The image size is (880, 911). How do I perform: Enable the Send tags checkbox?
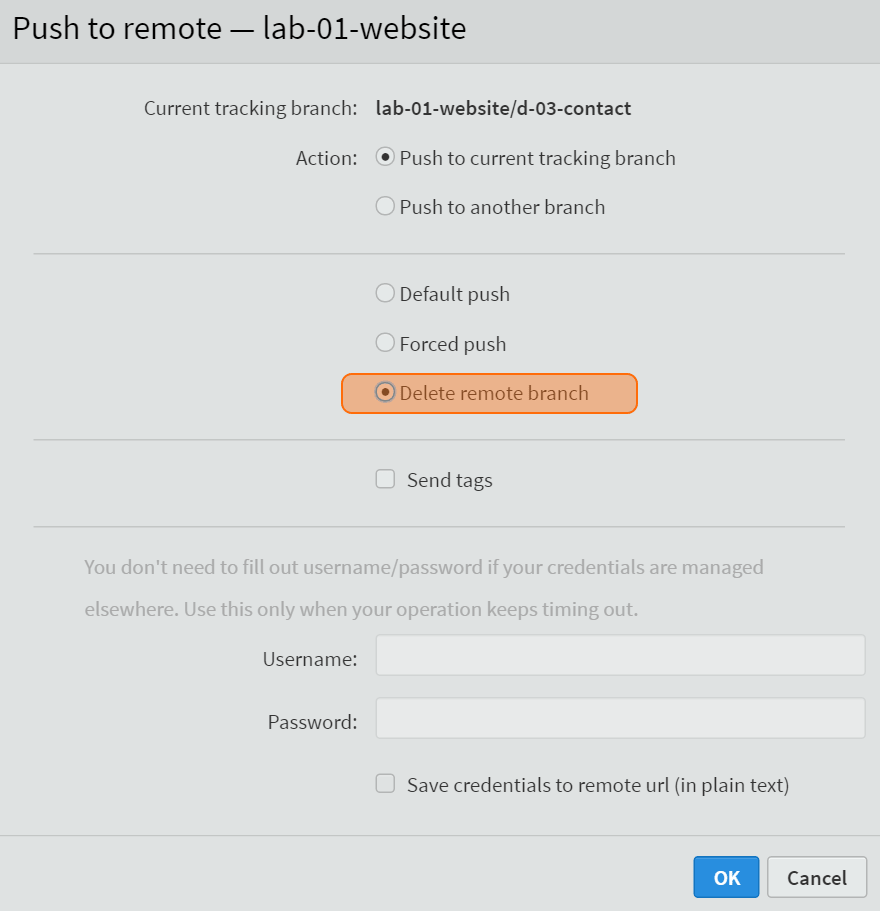click(x=385, y=479)
